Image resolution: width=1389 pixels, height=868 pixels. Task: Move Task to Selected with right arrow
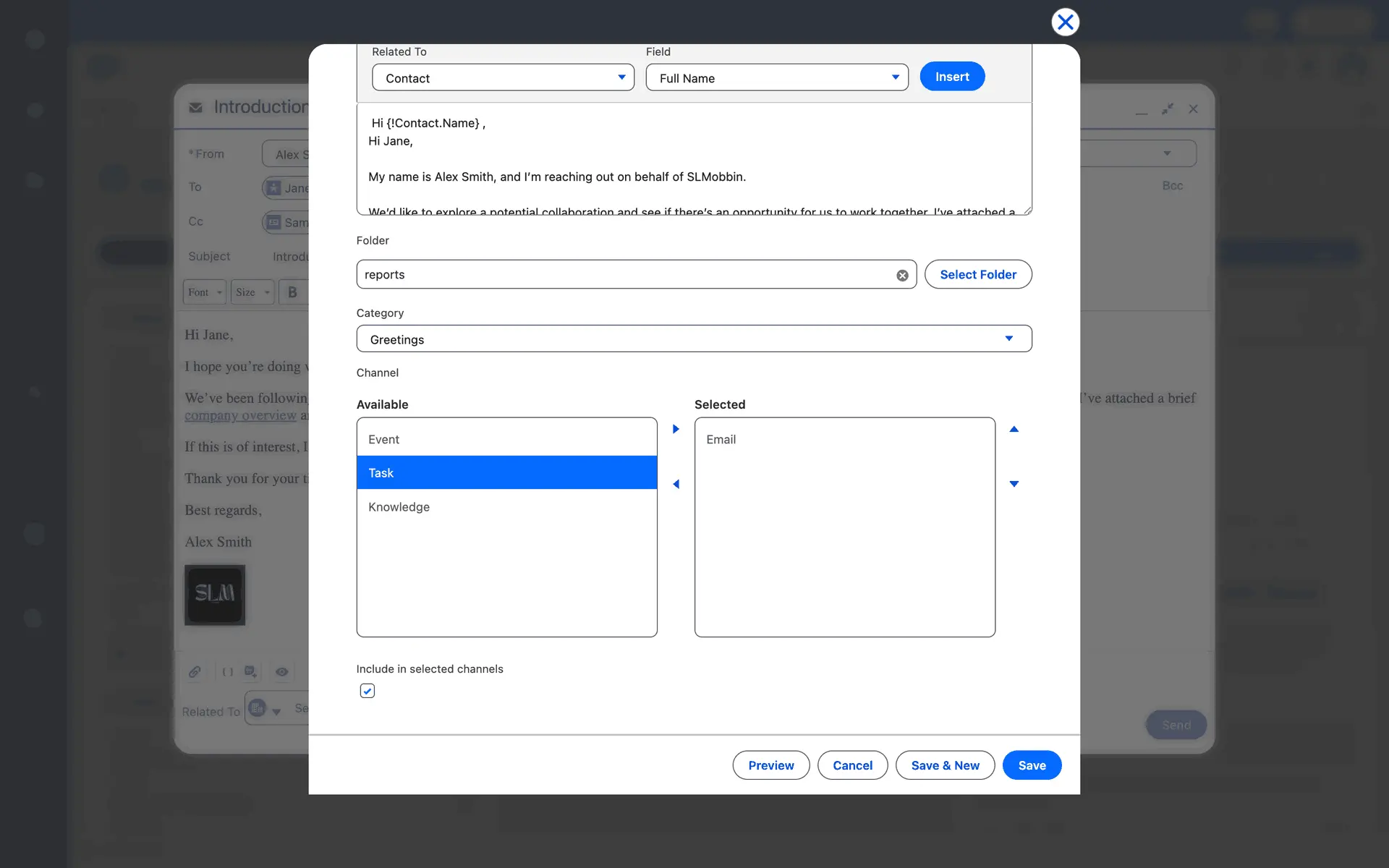click(x=676, y=429)
